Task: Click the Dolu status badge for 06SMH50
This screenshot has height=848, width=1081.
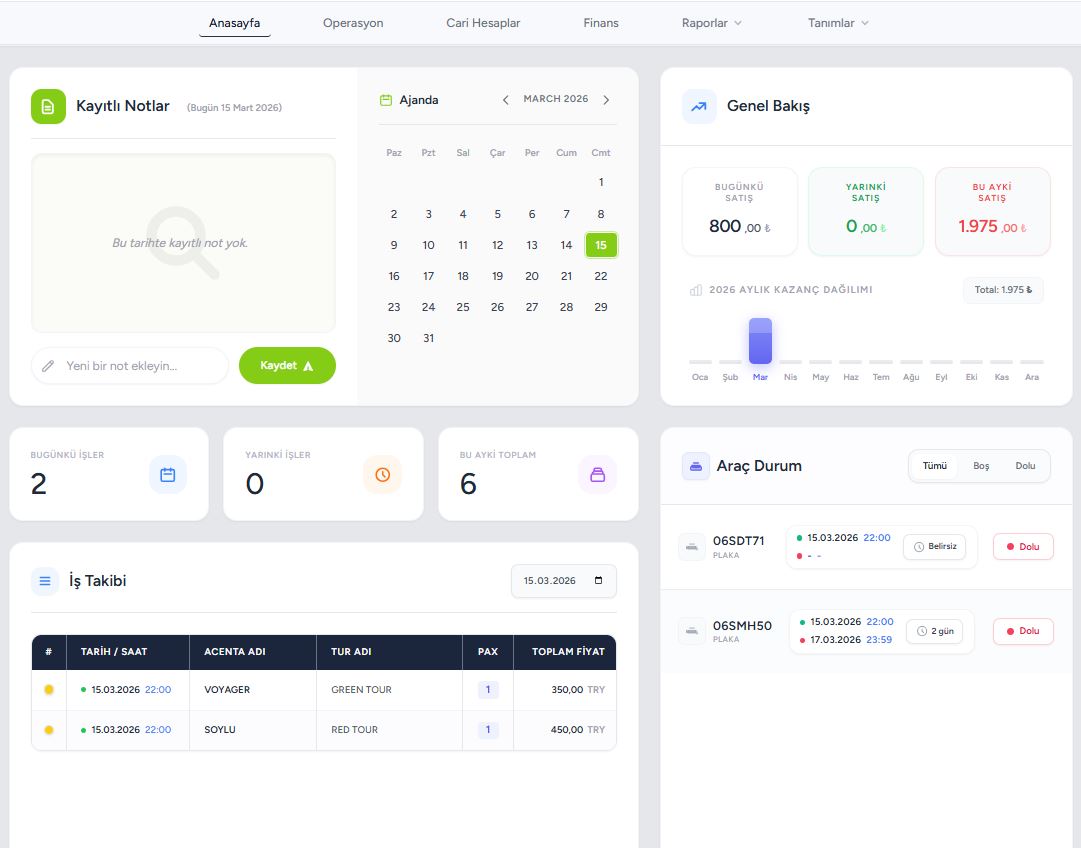Action: tap(1022, 631)
